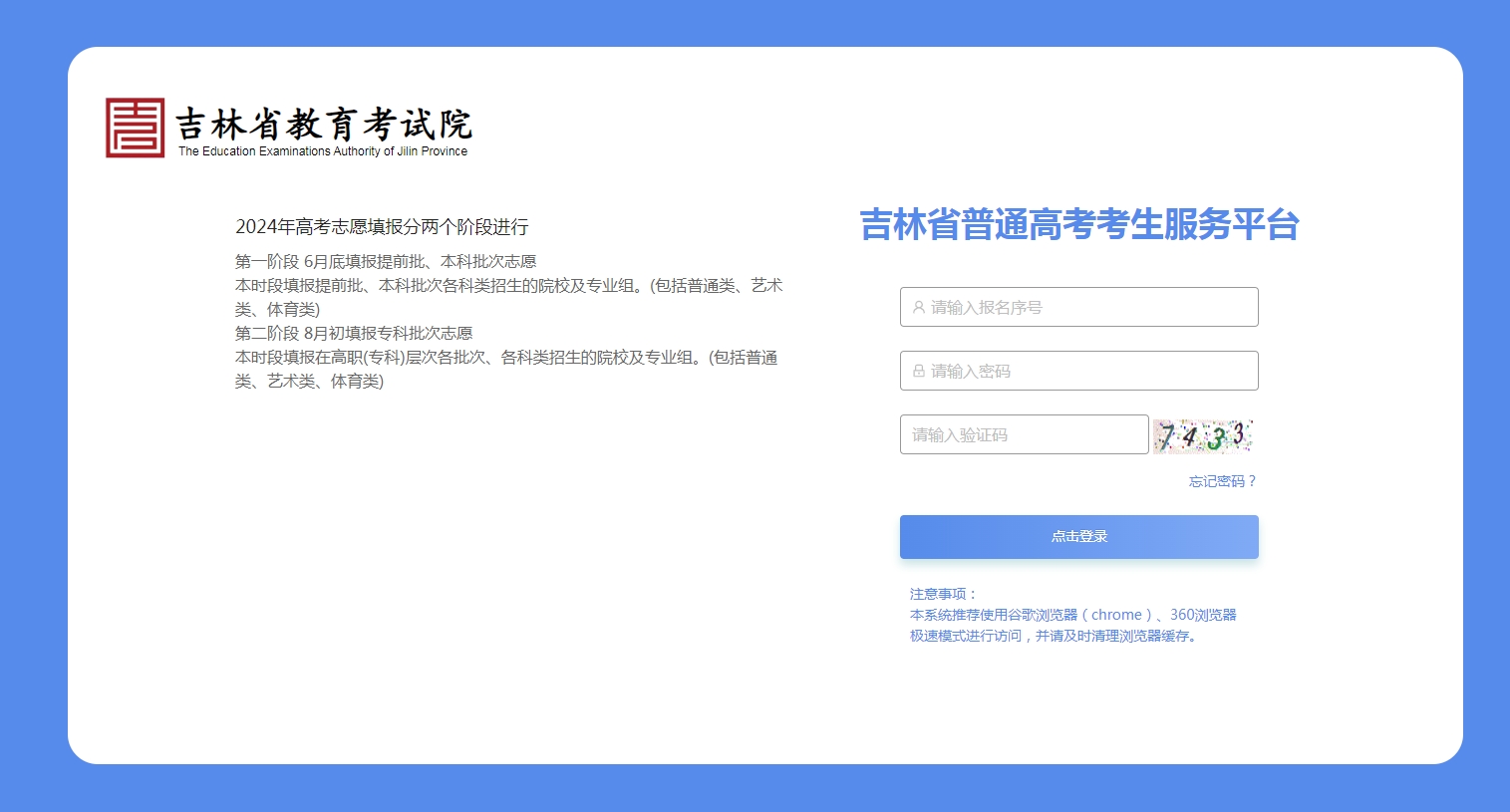Focus the 请输入报名序号 registration number field

click(1086, 308)
